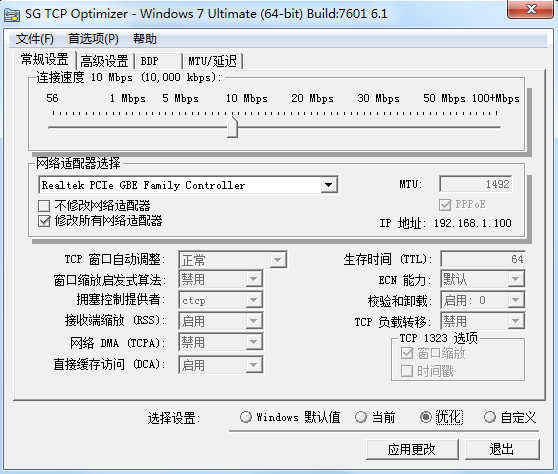The width and height of the screenshot is (558, 474).
Task: Open the Realtek network adapter dropdown
Action: pyautogui.click(x=328, y=185)
